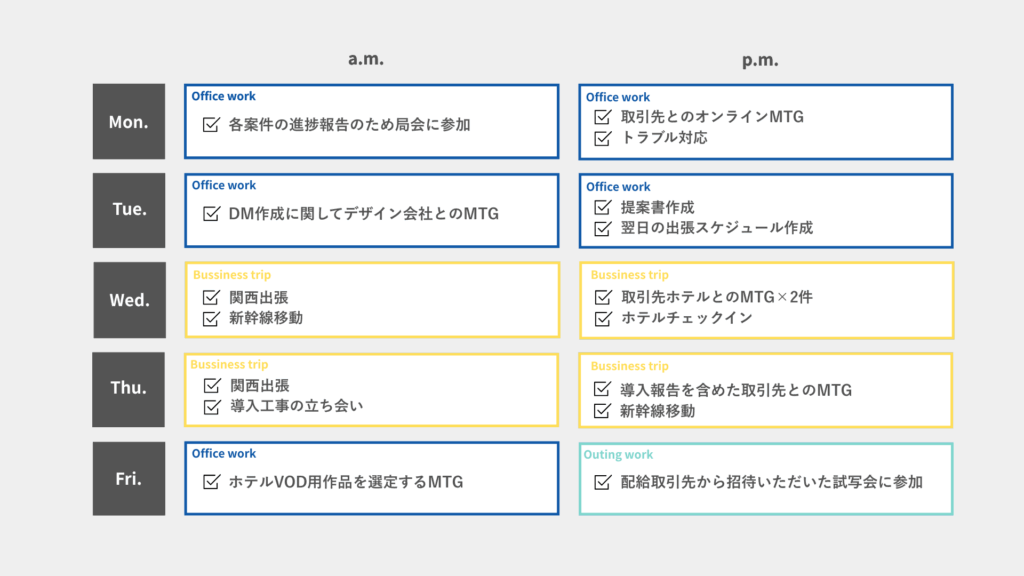Toggle the 翌日の出張スケジュール作成 checkbox

[x=602, y=228]
